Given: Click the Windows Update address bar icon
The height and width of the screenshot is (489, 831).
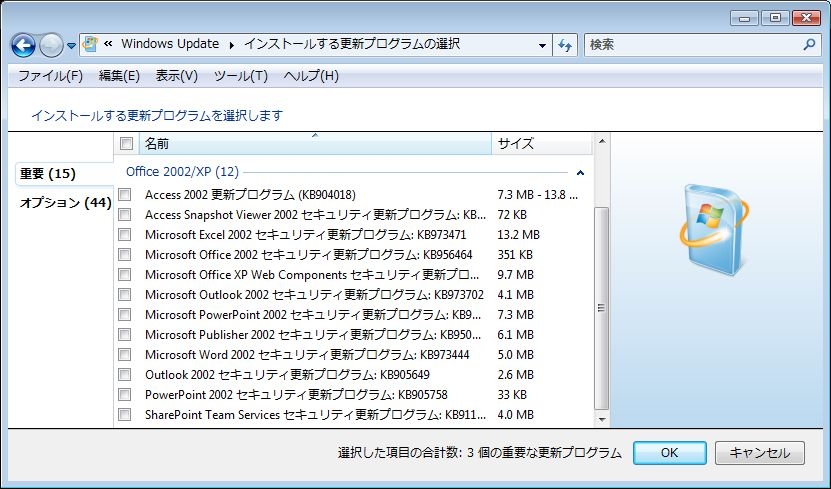Looking at the screenshot, I should 91,44.
